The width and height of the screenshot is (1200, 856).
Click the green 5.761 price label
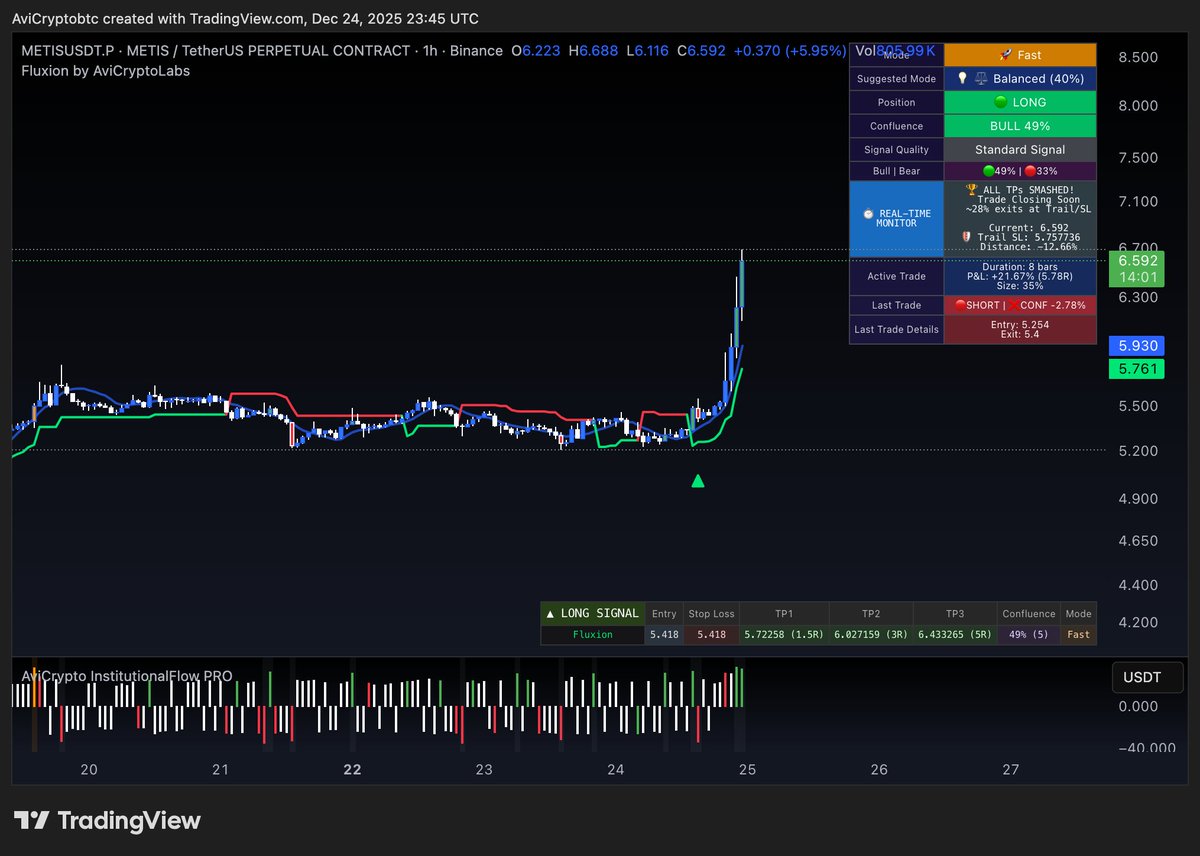coord(1138,369)
